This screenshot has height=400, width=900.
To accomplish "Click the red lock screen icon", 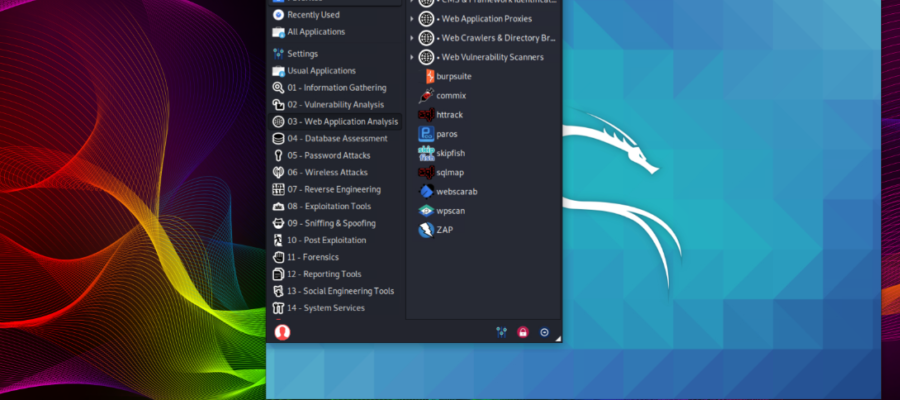I will pyautogui.click(x=522, y=332).
